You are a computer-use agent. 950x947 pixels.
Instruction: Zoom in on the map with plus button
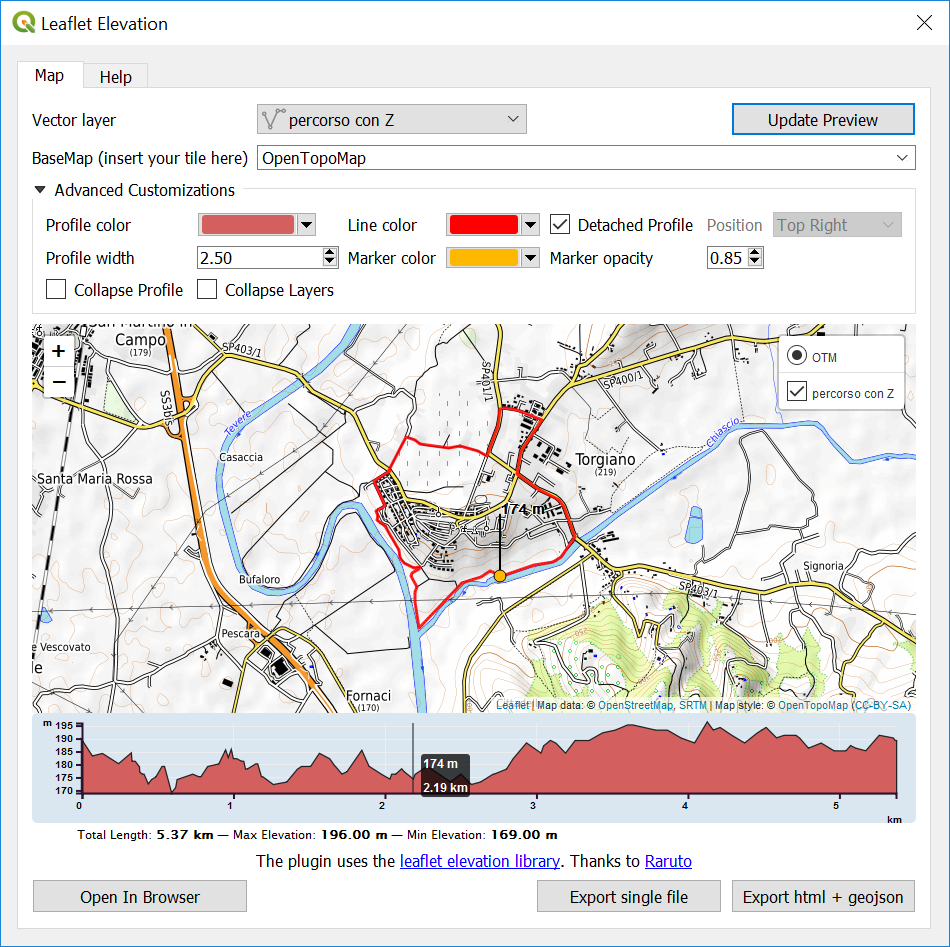(59, 351)
